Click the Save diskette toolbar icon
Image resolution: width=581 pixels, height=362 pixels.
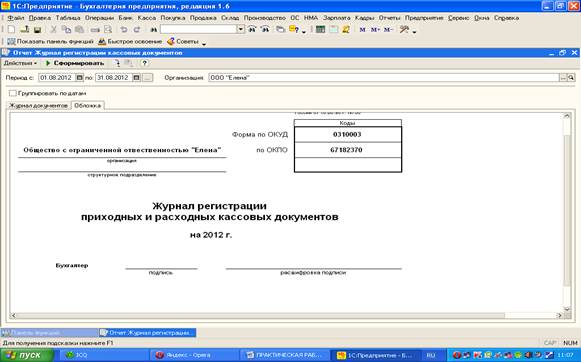(37, 29)
